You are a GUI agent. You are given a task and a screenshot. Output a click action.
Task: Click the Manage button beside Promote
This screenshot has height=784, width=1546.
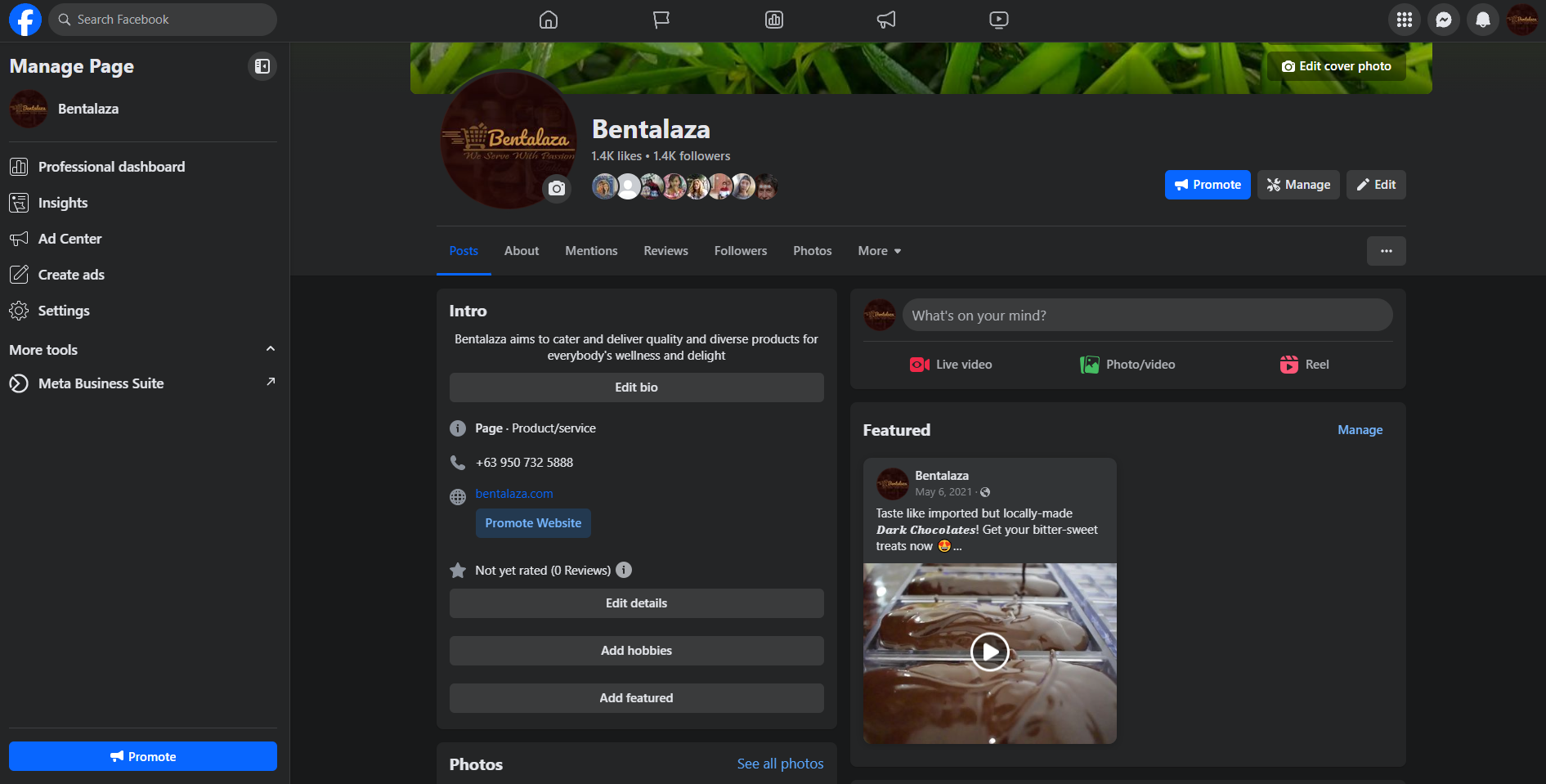[x=1298, y=185]
